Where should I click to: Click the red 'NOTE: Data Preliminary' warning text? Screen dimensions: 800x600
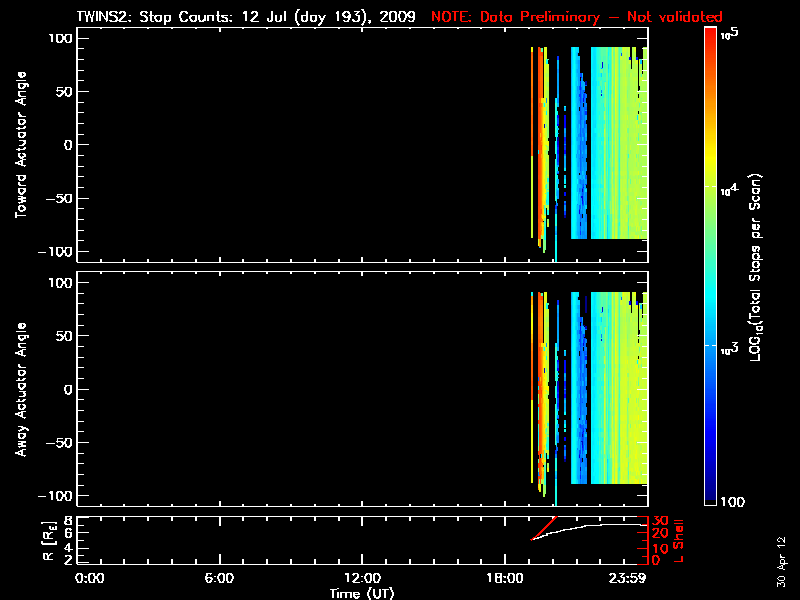click(576, 17)
